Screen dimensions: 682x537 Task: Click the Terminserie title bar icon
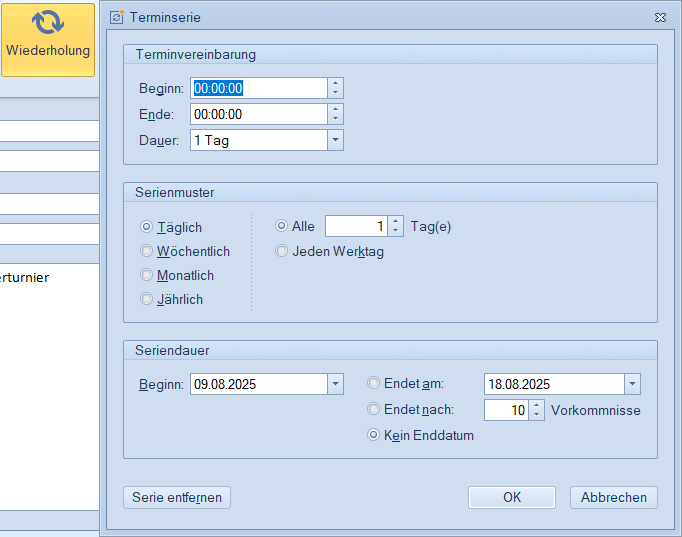[117, 17]
